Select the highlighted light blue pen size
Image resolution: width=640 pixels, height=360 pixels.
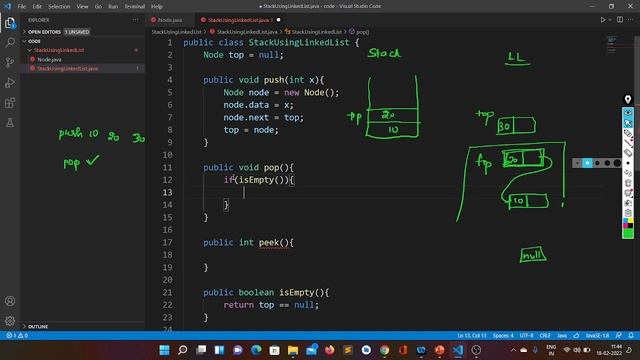point(587,163)
